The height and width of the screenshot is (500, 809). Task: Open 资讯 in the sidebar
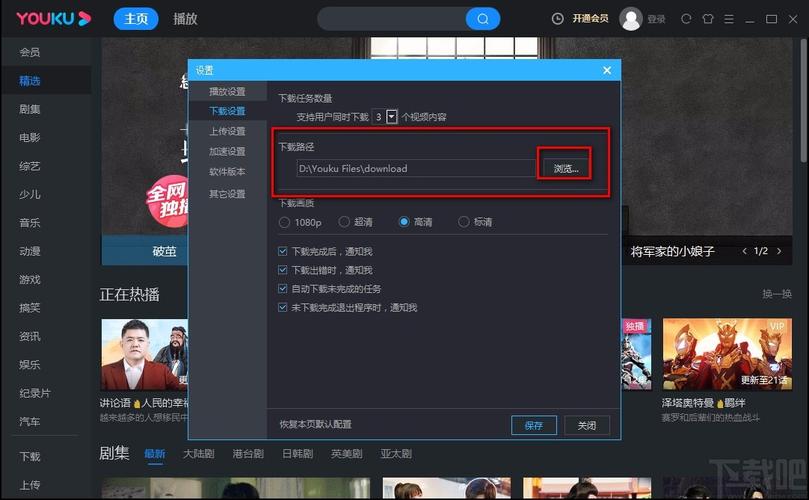(x=30, y=336)
